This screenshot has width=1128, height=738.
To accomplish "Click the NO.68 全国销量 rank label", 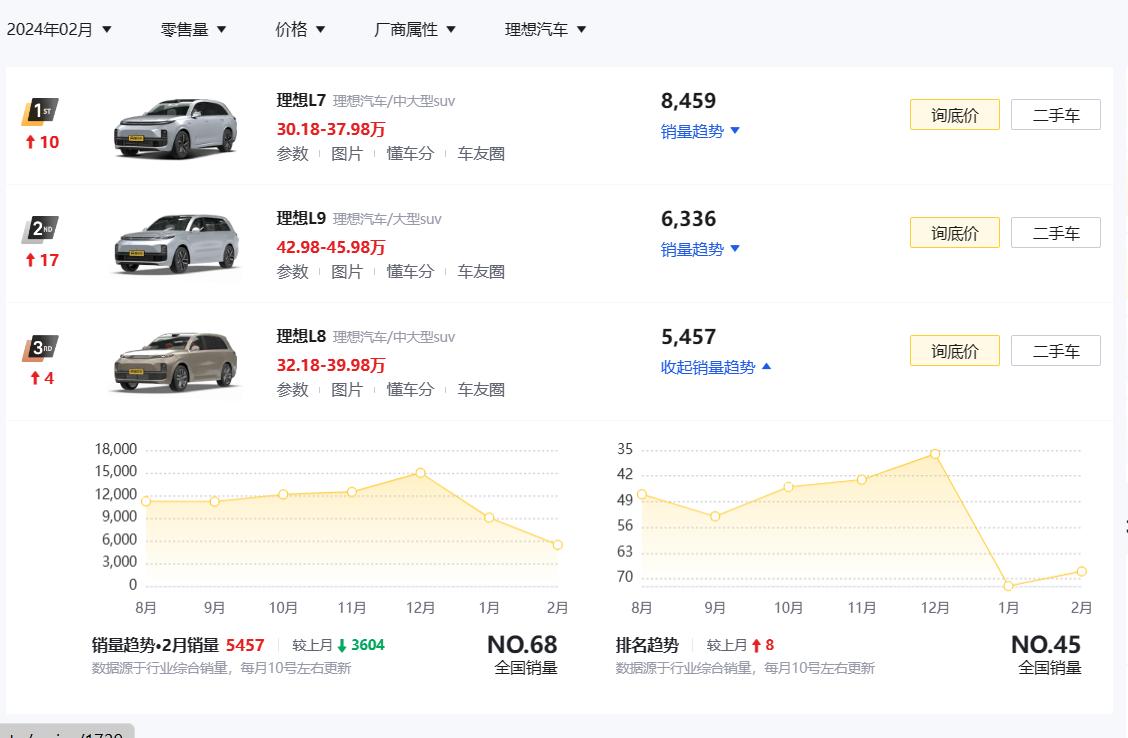I will 523,654.
